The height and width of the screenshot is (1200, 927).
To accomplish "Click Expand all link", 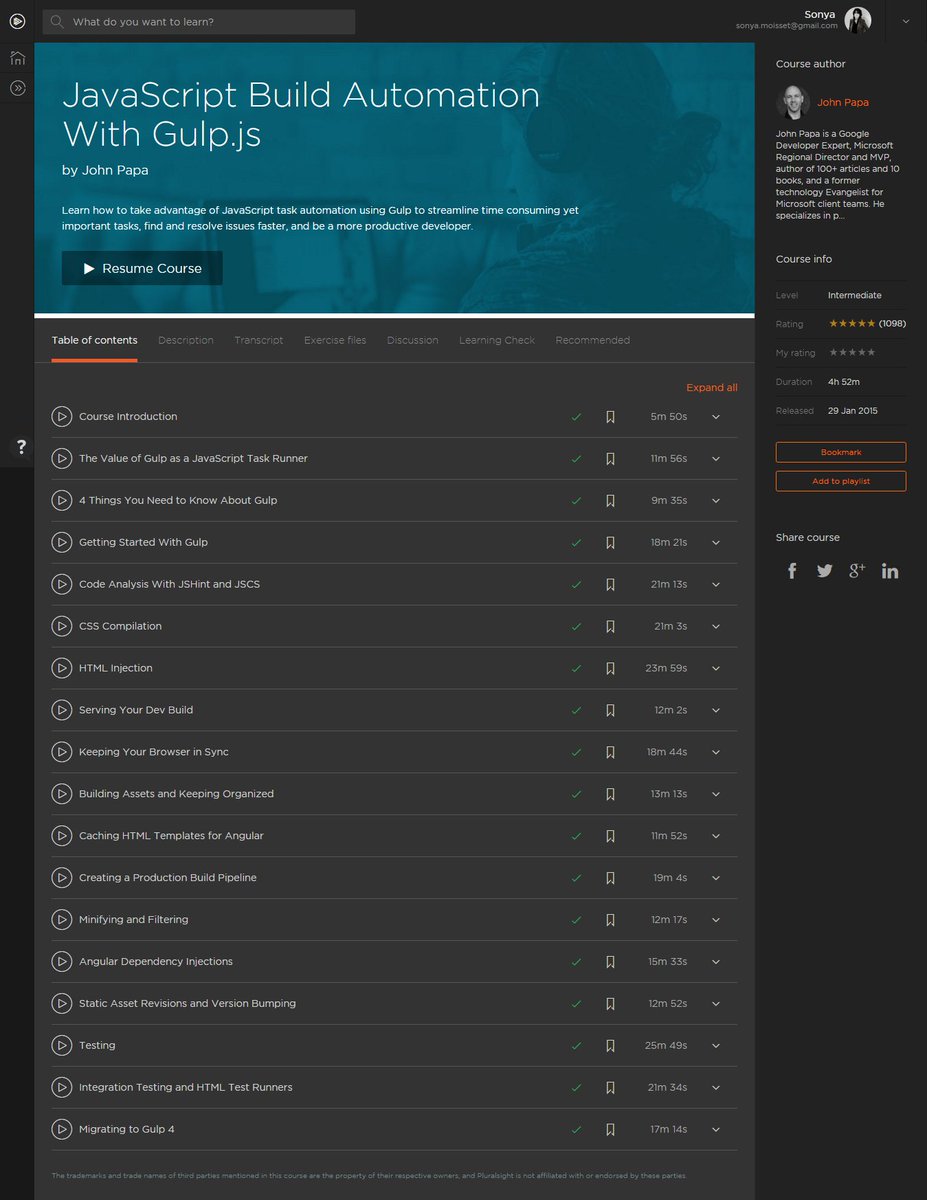I will tap(712, 388).
